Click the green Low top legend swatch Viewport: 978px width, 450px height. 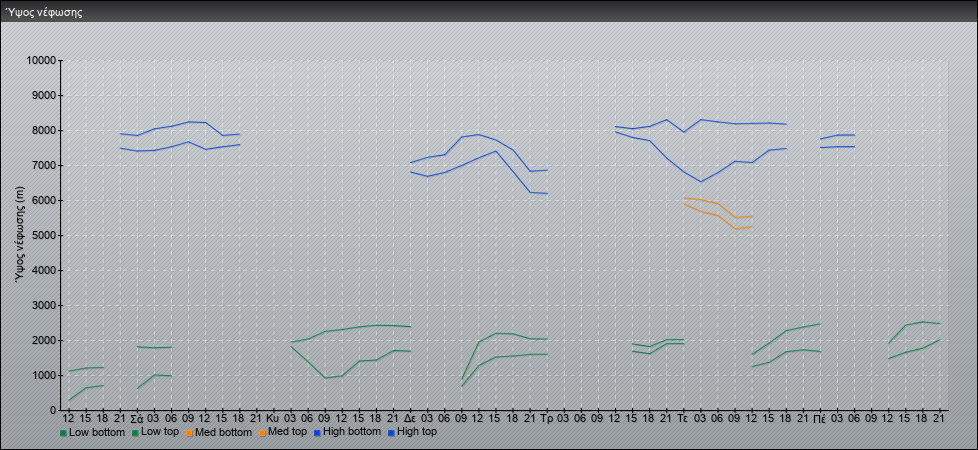click(135, 433)
